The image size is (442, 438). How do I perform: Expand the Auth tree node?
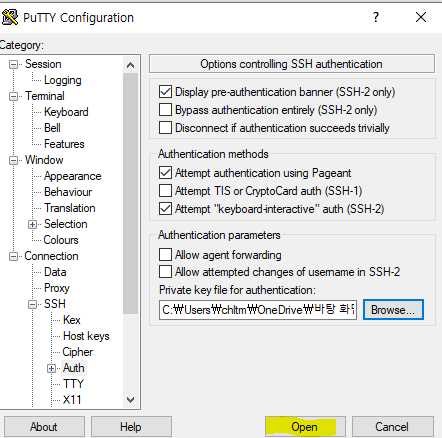[51, 368]
